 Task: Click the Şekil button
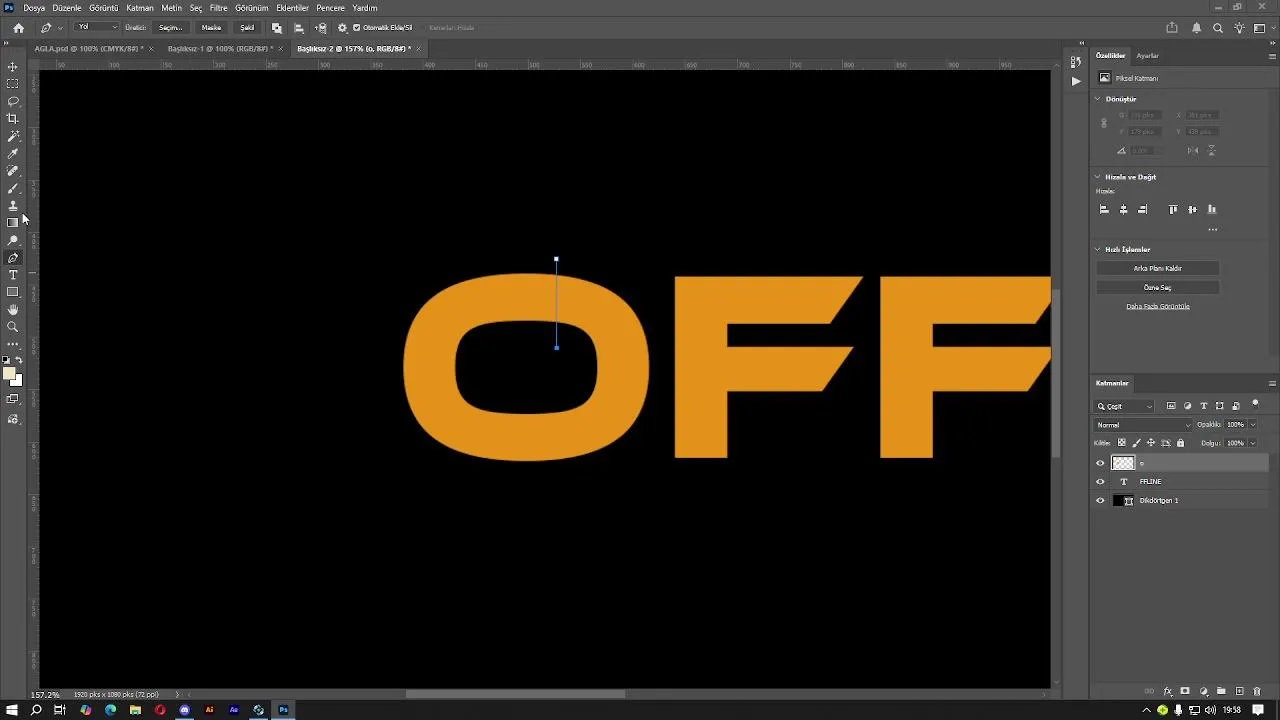[x=247, y=28]
